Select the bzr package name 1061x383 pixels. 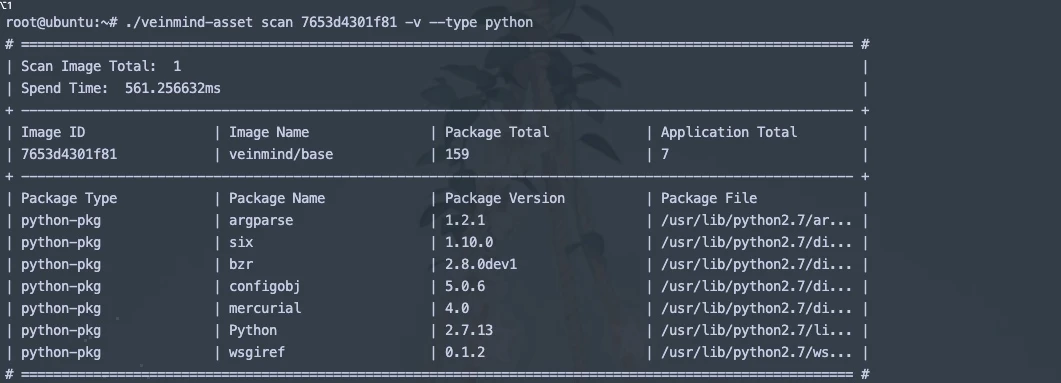pyautogui.click(x=241, y=265)
